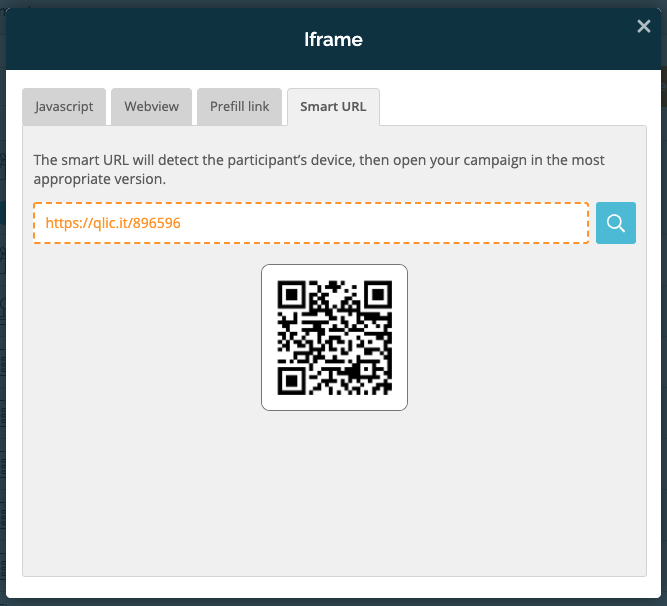This screenshot has height=606, width=667.
Task: Click the QR code image
Action: pos(334,337)
